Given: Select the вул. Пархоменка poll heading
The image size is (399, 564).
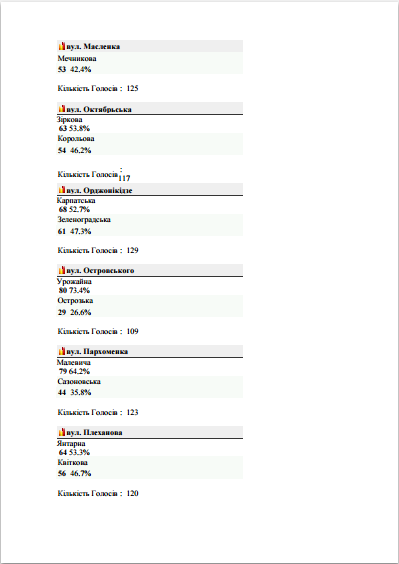Looking at the screenshot, I should pos(97,351).
